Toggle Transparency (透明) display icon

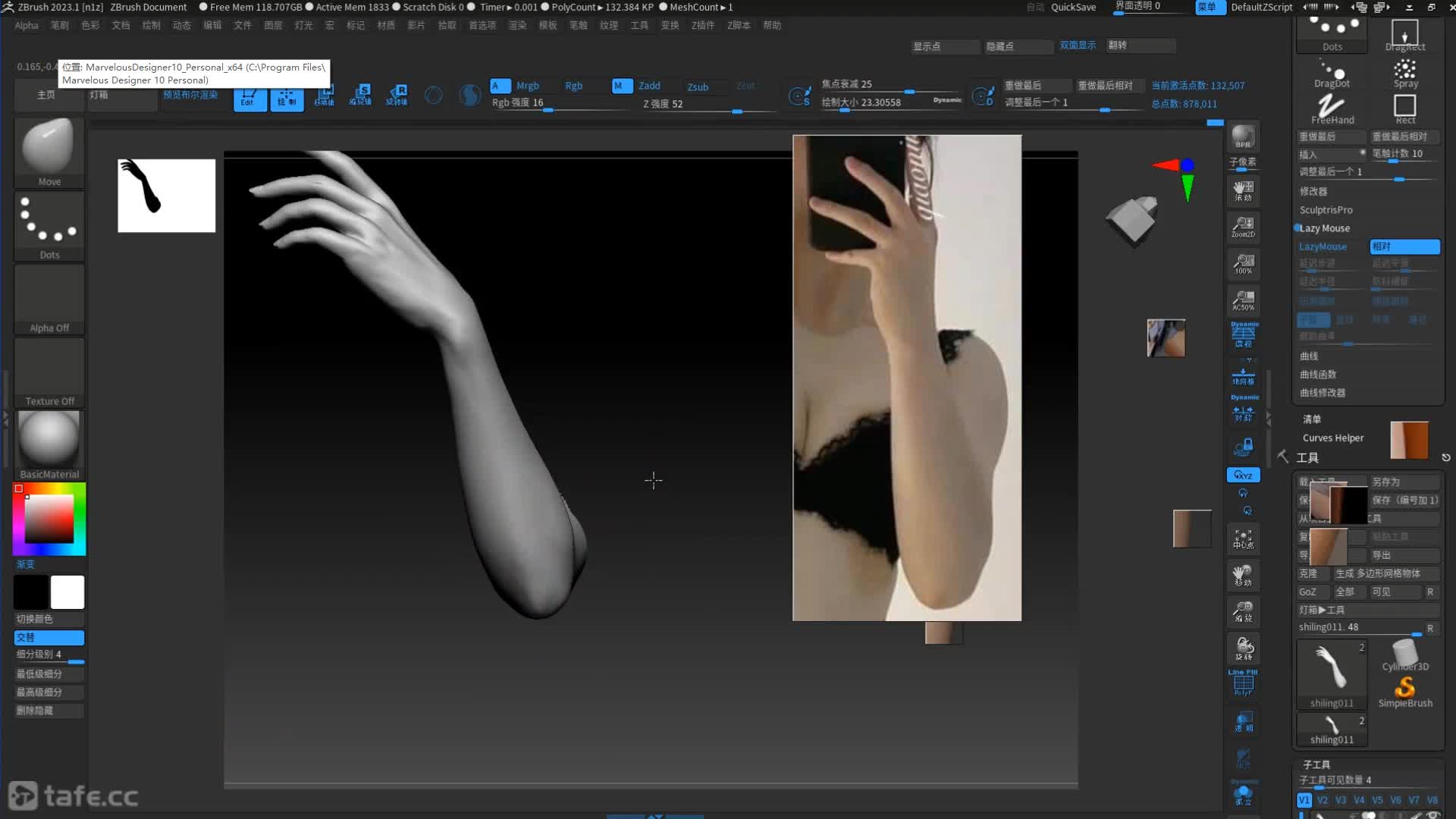1243,721
